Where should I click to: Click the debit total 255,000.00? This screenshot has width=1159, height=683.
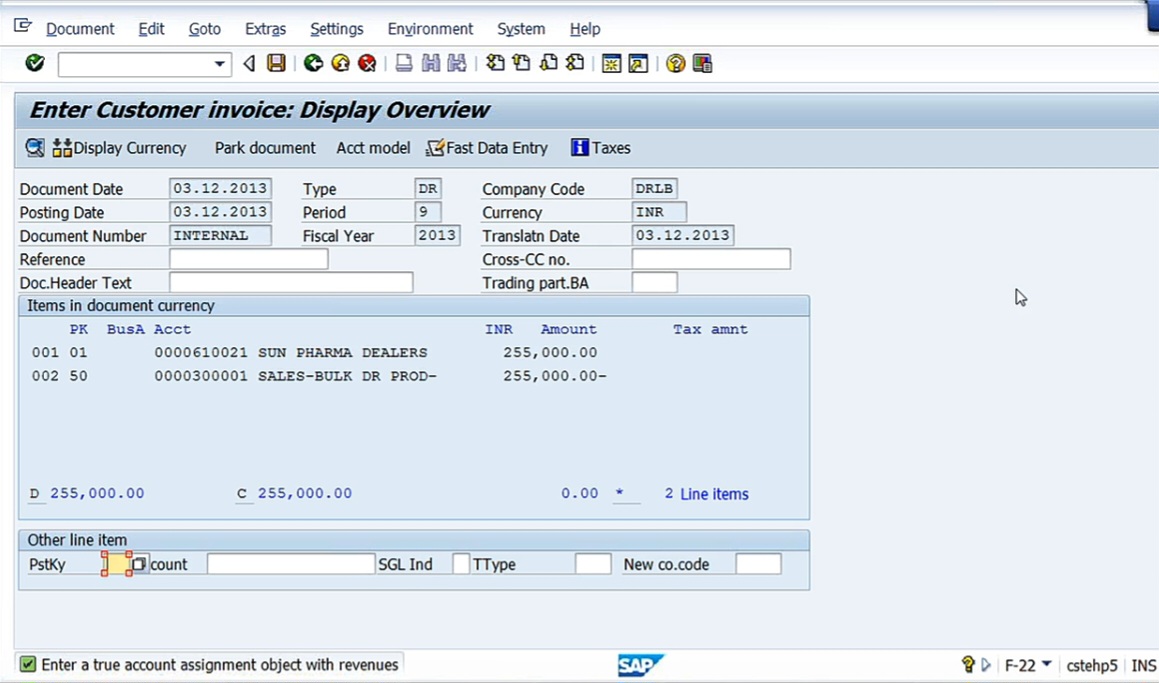point(97,493)
